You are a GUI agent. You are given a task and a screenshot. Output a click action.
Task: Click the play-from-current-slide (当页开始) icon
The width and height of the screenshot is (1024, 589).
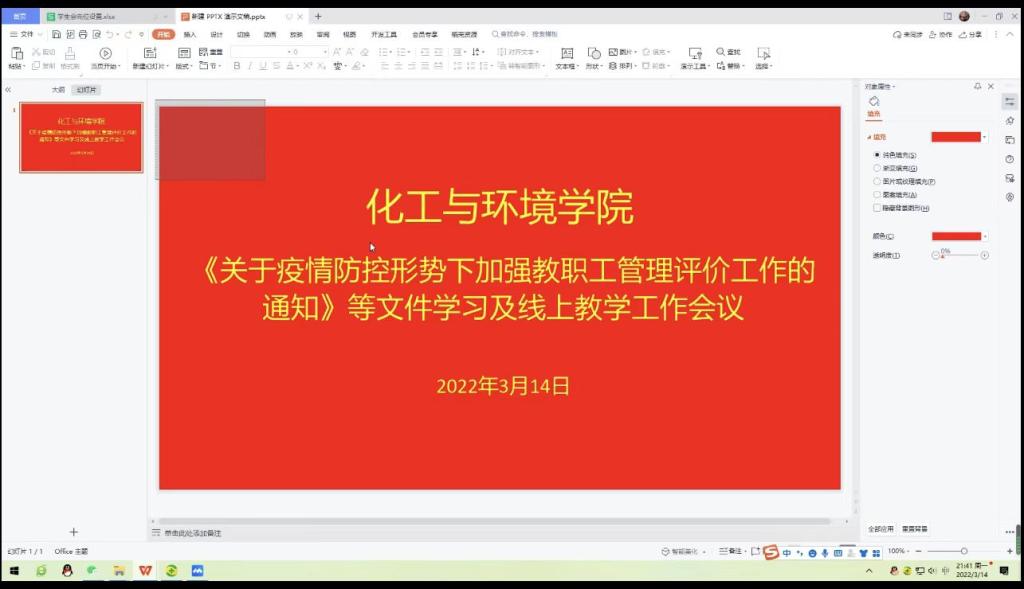tap(105, 54)
